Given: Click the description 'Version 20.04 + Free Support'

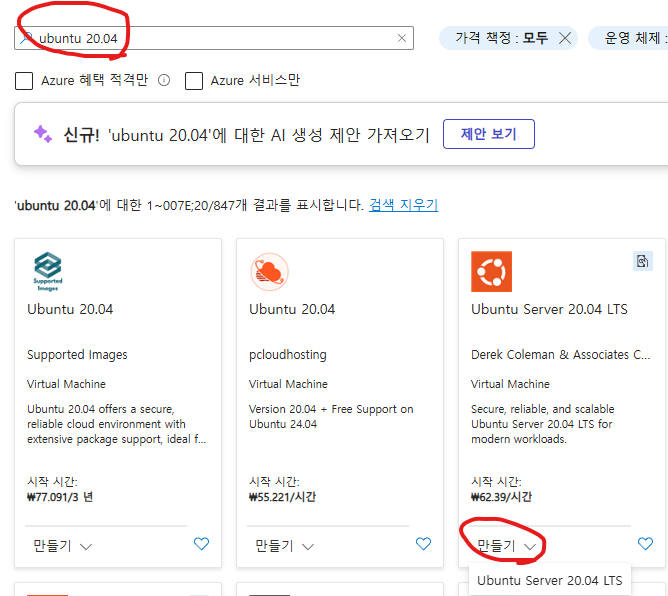Looking at the screenshot, I should (x=331, y=417).
